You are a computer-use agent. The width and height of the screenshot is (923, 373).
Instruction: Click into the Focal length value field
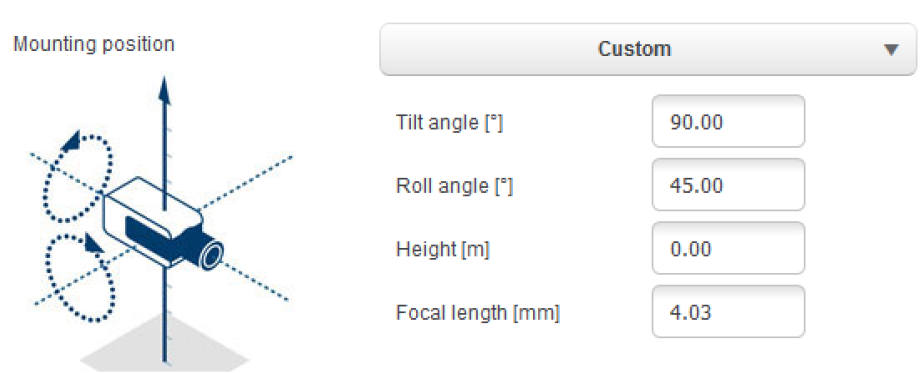coord(728,312)
